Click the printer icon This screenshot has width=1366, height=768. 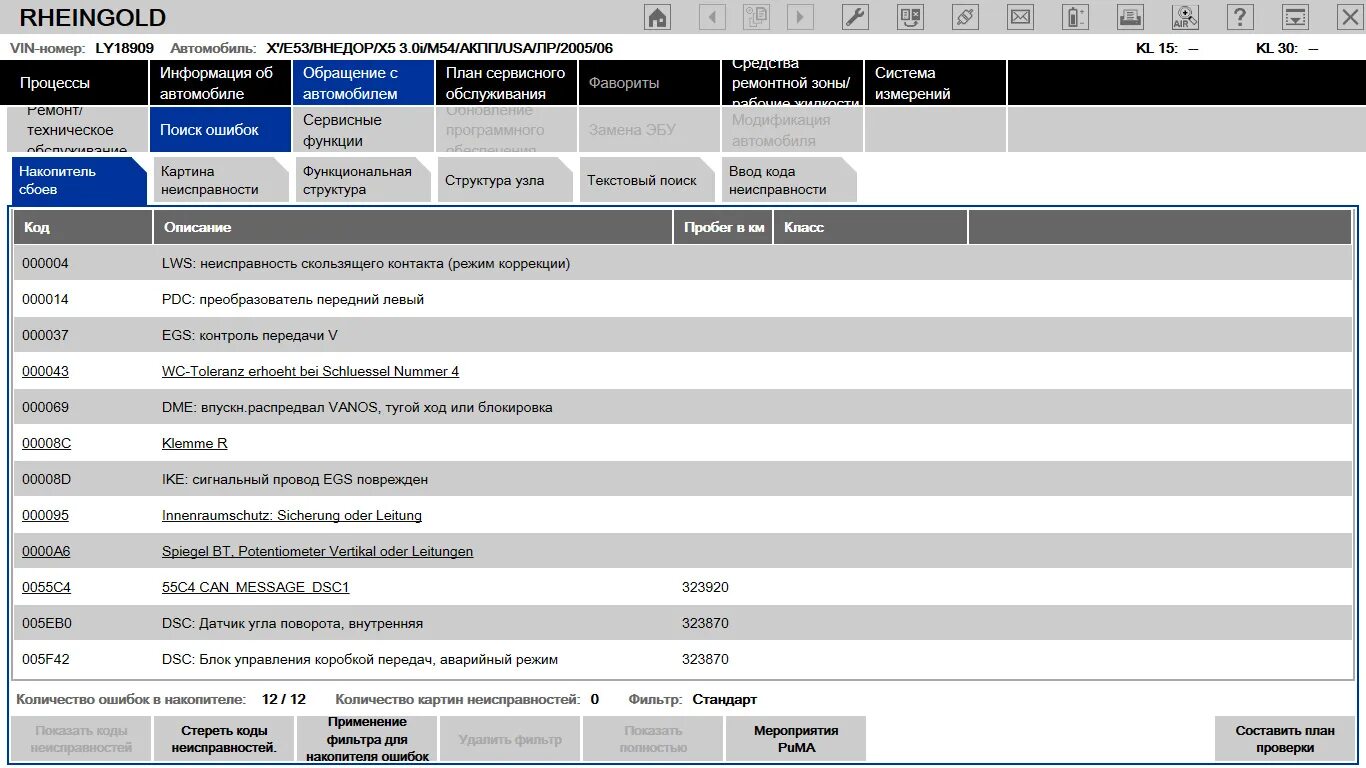point(1130,17)
